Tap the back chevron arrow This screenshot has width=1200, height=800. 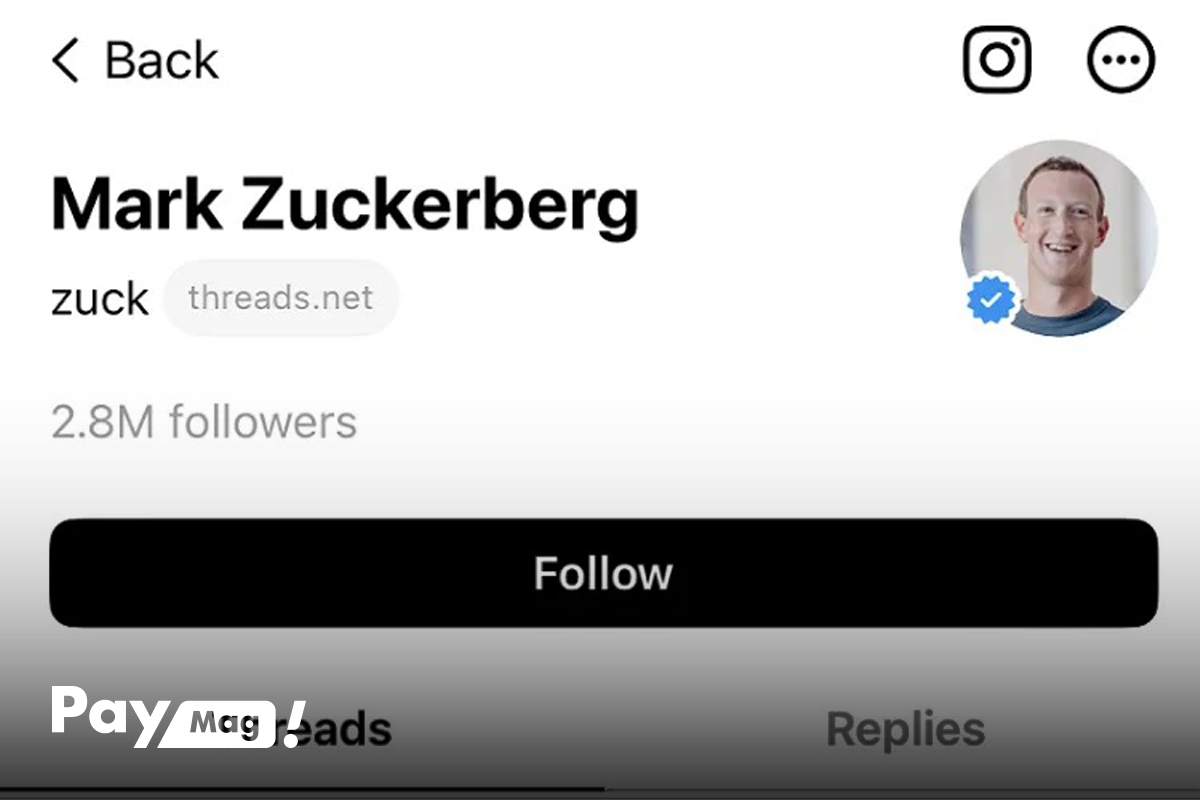65,61
